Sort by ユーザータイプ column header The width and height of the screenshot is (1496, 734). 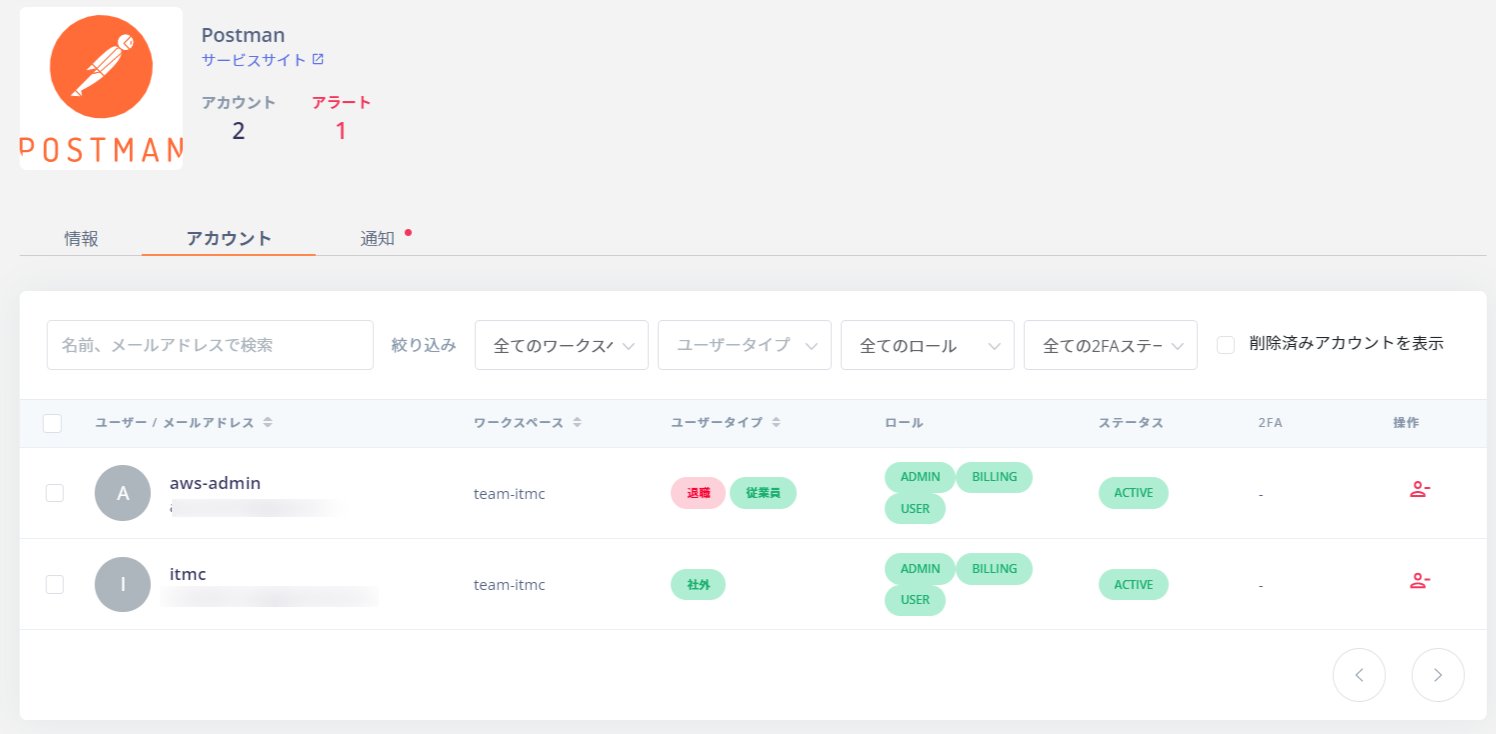click(x=726, y=423)
